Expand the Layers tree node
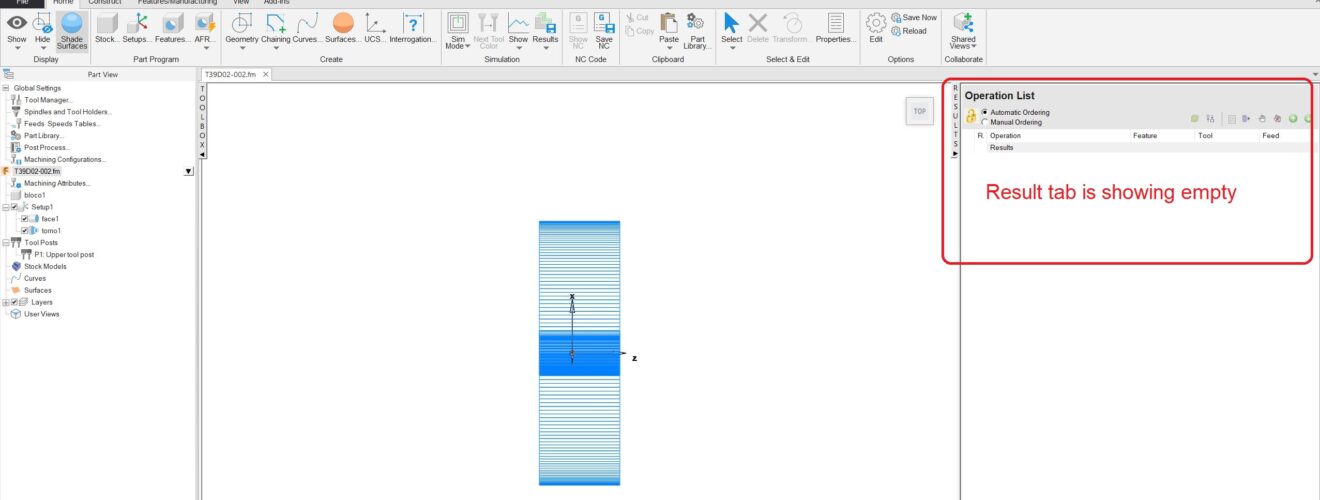 (6, 302)
